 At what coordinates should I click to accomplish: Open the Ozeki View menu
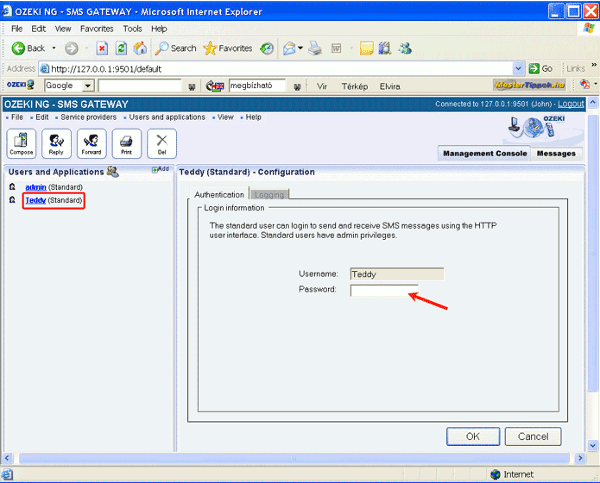point(225,117)
